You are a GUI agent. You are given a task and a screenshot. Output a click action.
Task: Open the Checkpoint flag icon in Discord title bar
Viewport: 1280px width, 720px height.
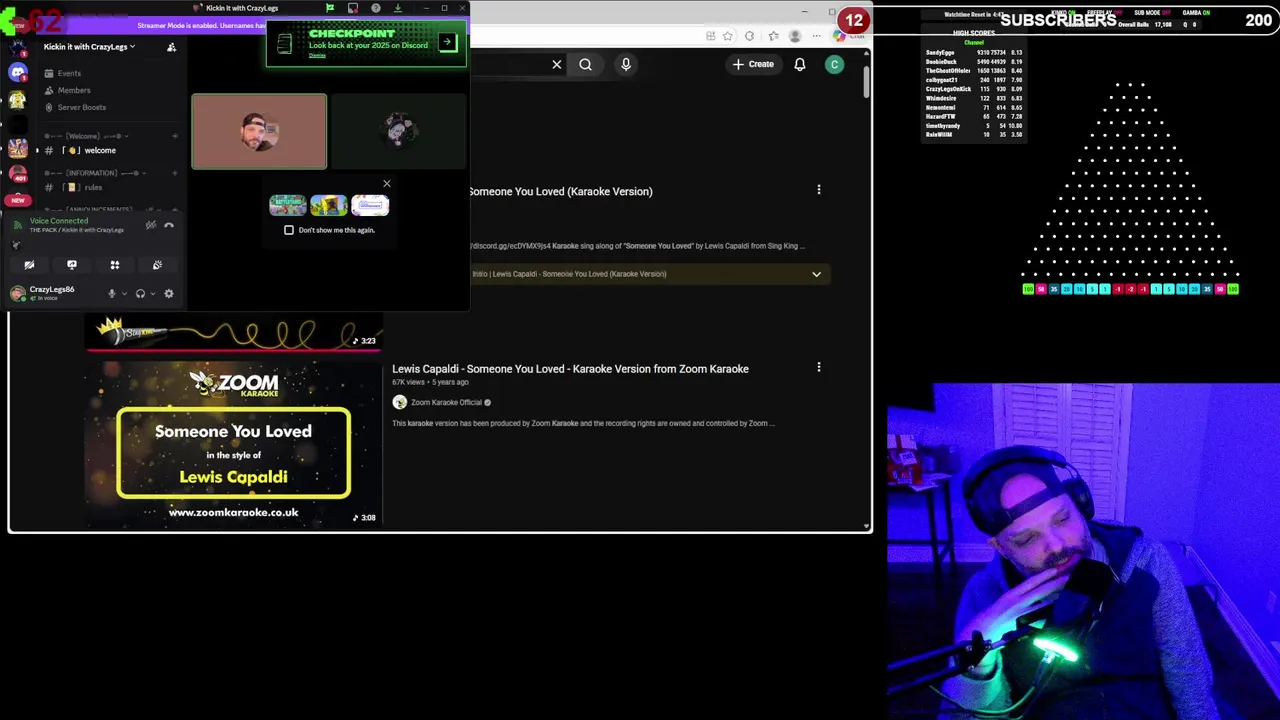330,8
